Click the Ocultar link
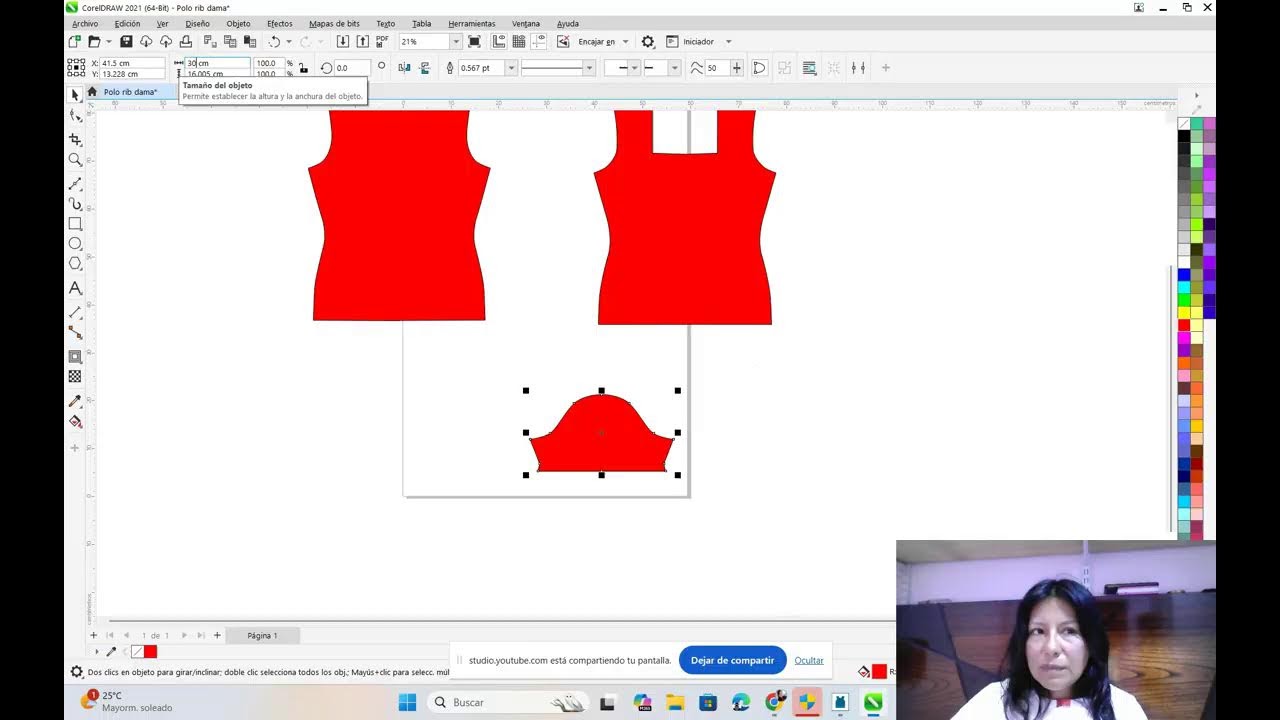This screenshot has width=1280, height=720. tap(809, 660)
